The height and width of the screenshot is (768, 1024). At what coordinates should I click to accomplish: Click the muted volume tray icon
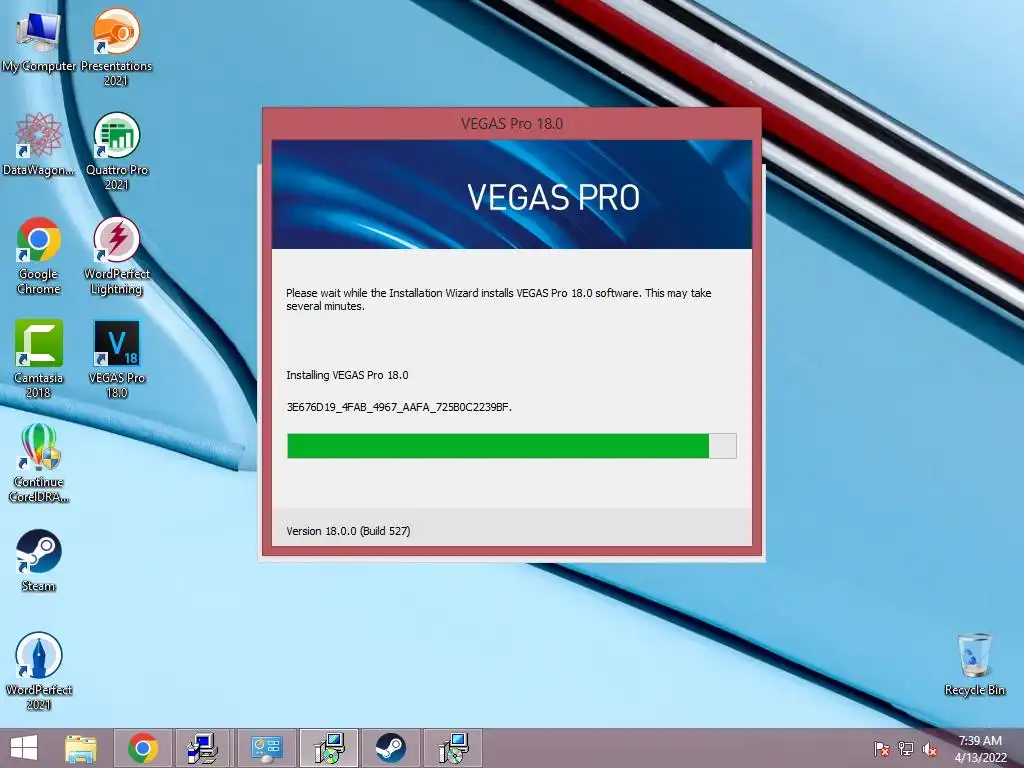pos(930,749)
